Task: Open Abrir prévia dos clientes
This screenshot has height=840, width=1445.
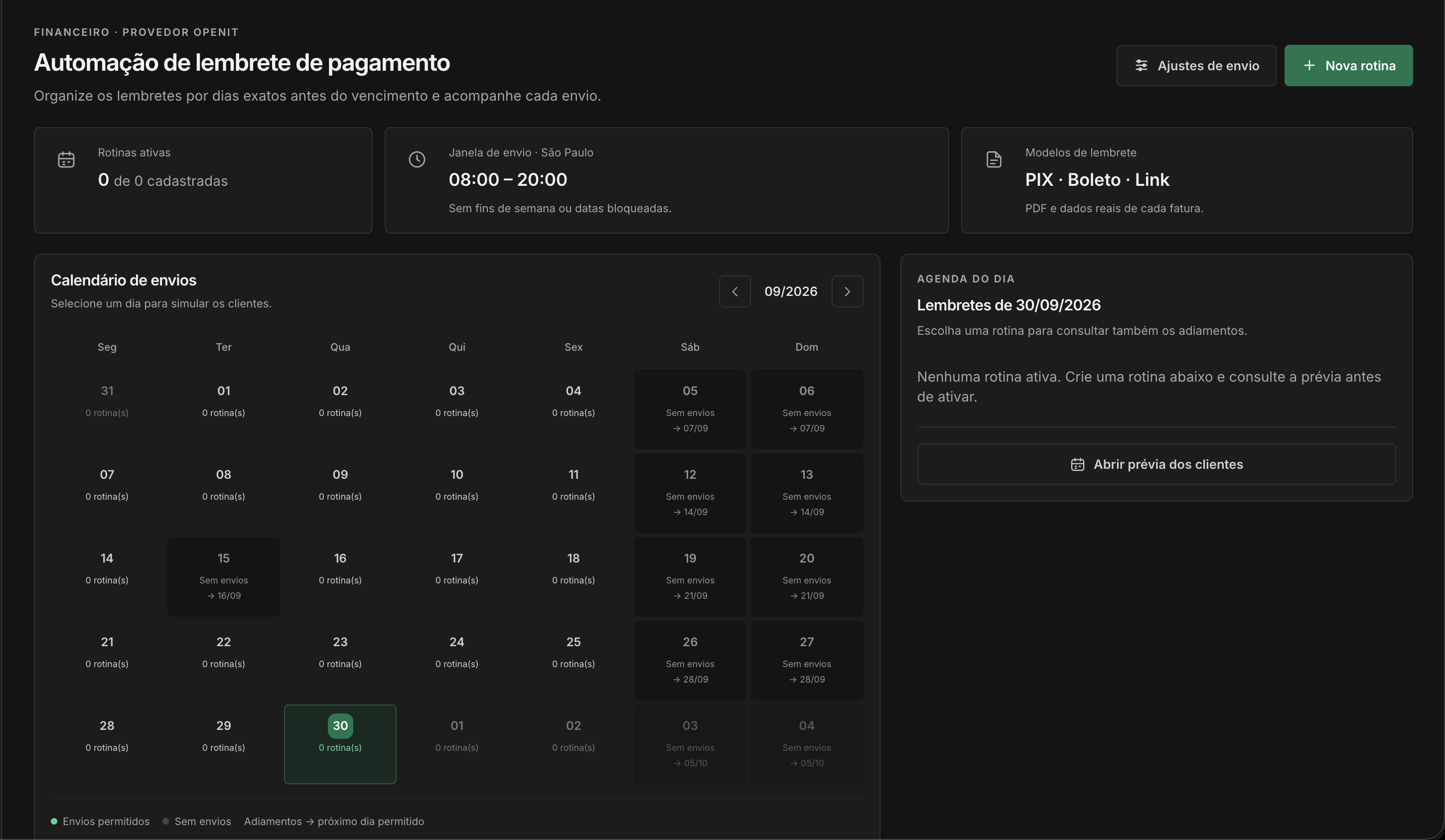Action: [x=1156, y=464]
